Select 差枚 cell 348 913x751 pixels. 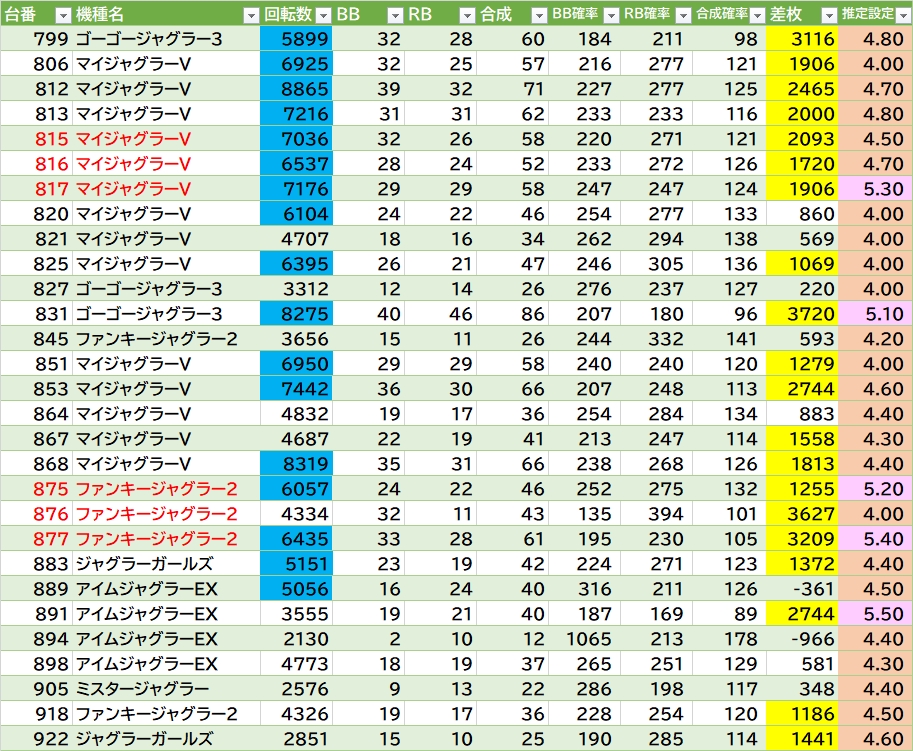tap(802, 690)
